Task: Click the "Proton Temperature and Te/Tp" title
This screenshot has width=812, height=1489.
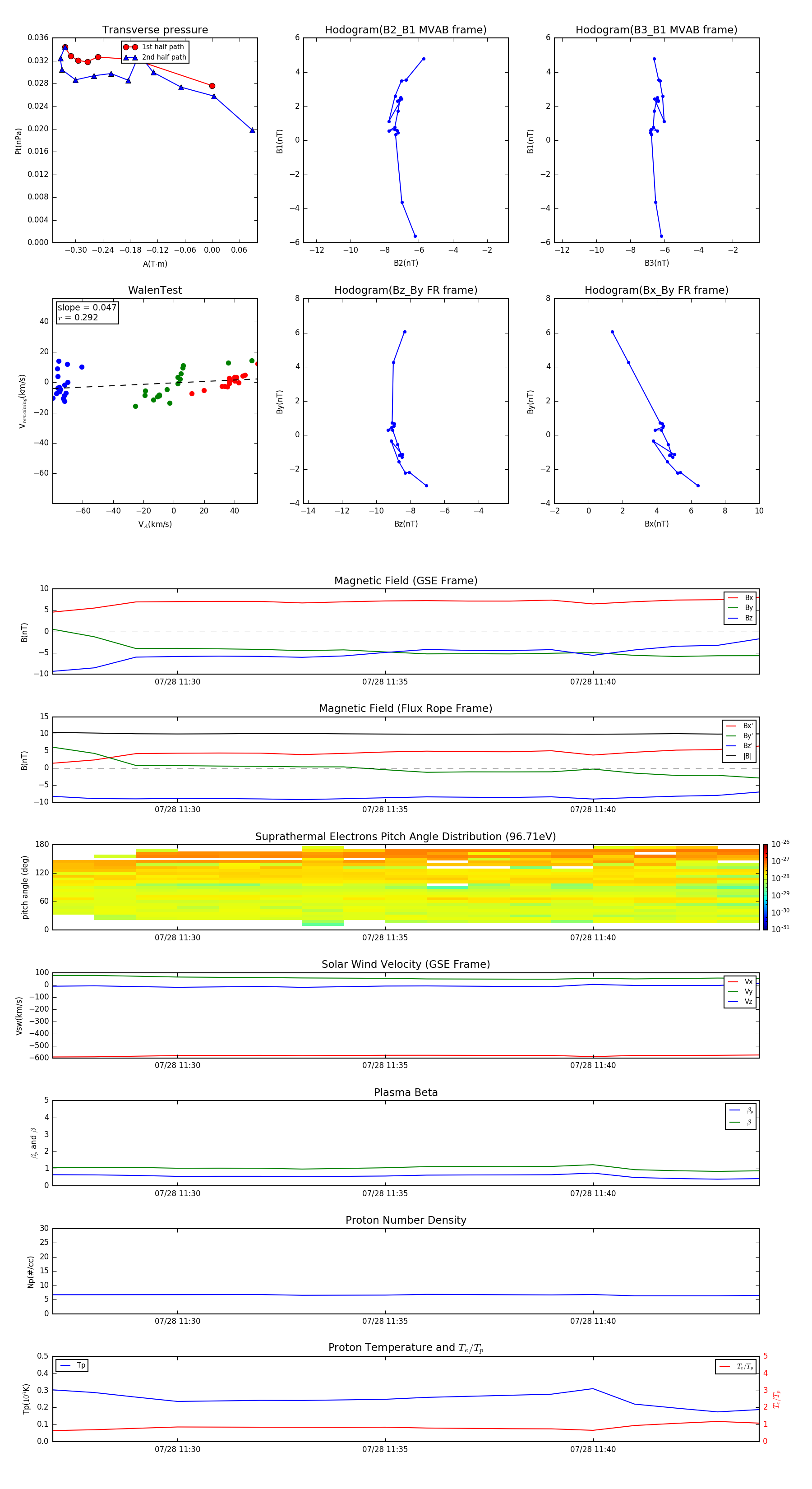Action: (406, 1347)
